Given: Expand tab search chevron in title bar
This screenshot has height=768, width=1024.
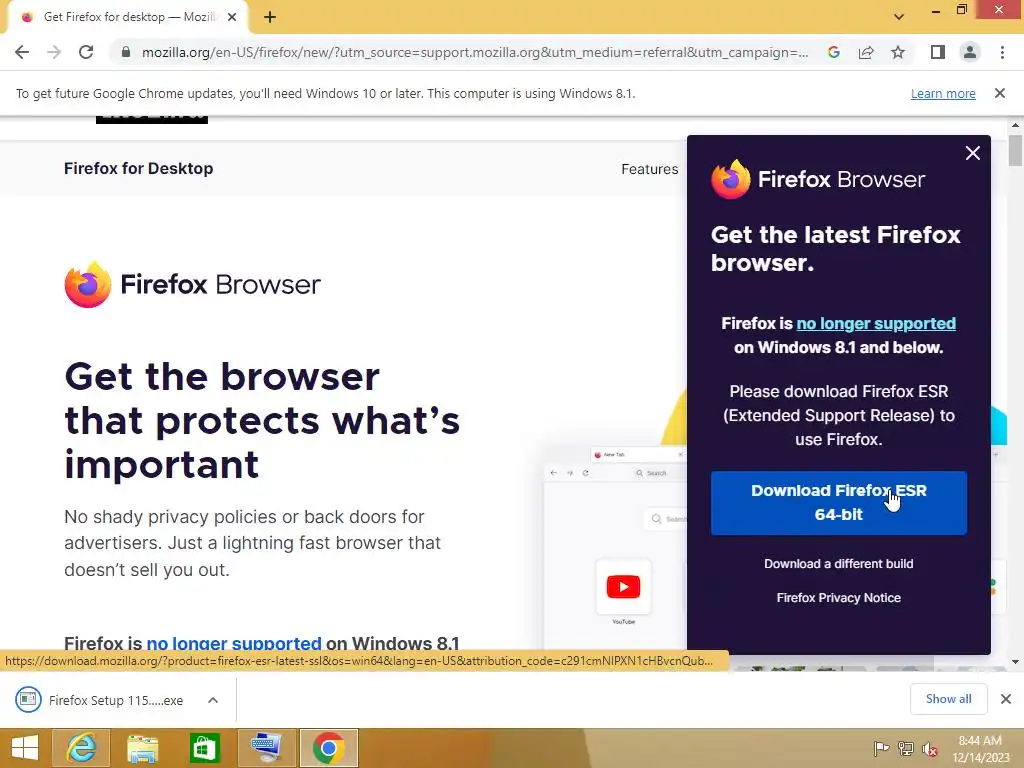Looking at the screenshot, I should (x=899, y=17).
